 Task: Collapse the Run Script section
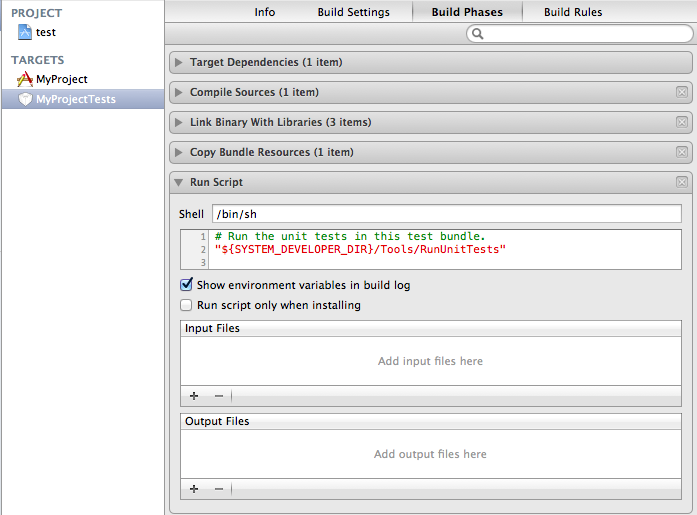[x=179, y=183]
